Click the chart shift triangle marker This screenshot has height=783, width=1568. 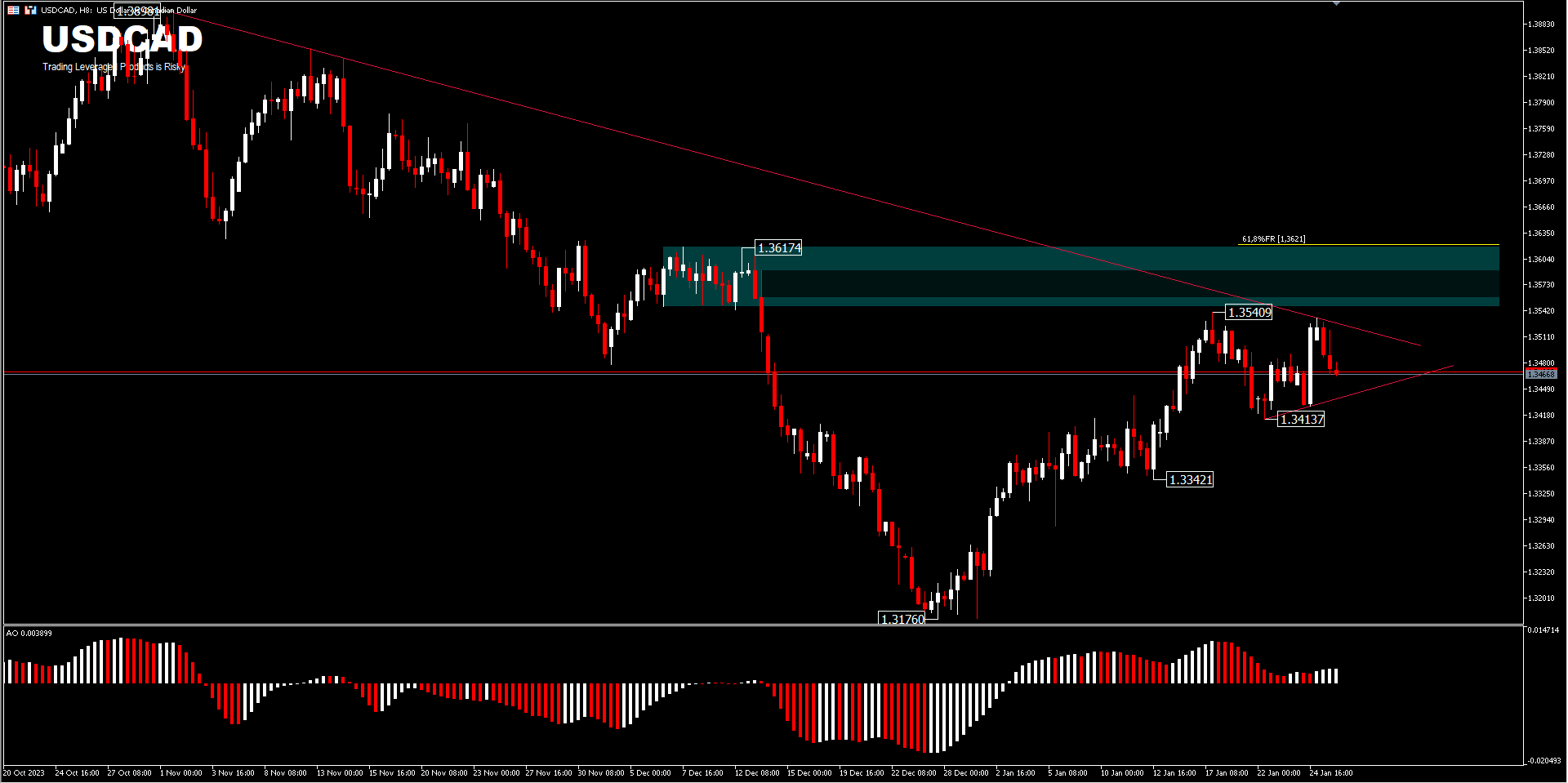point(1336,4)
